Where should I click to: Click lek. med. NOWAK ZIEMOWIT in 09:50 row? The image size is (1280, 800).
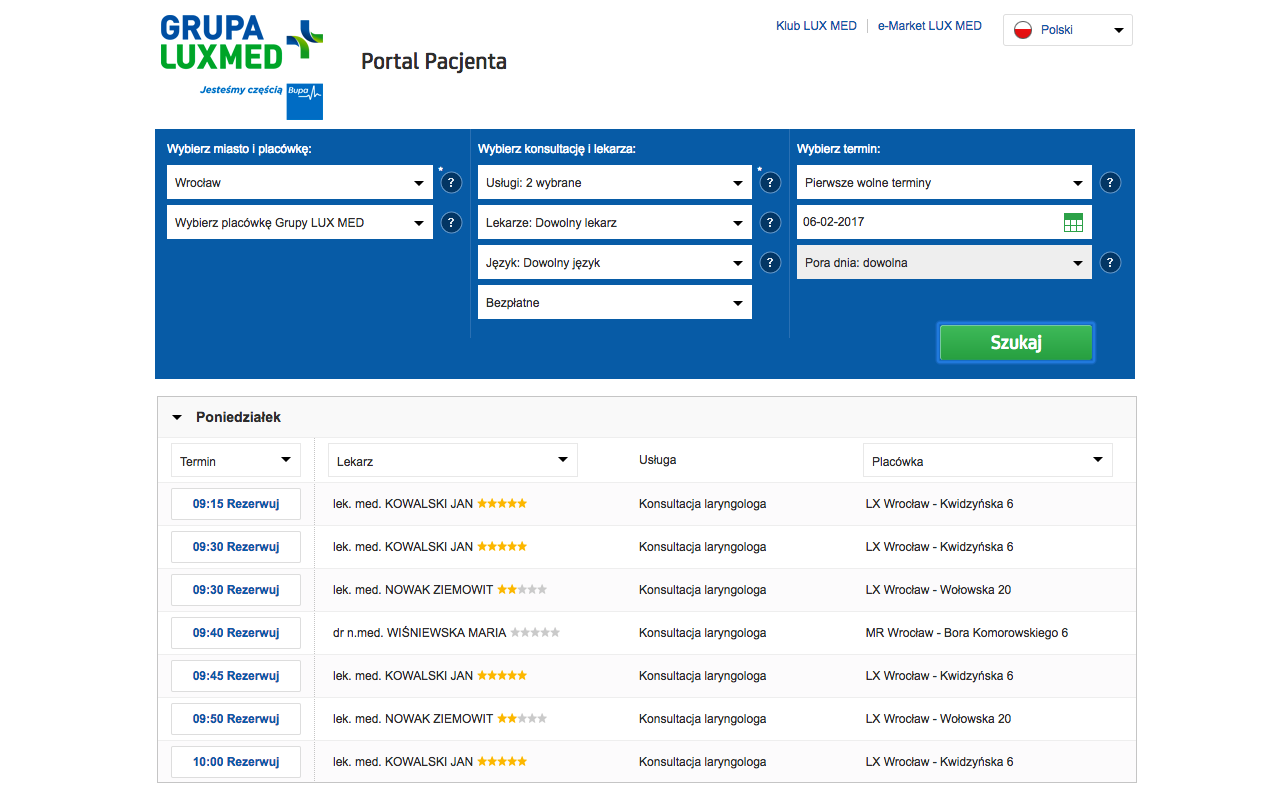[x=413, y=719]
